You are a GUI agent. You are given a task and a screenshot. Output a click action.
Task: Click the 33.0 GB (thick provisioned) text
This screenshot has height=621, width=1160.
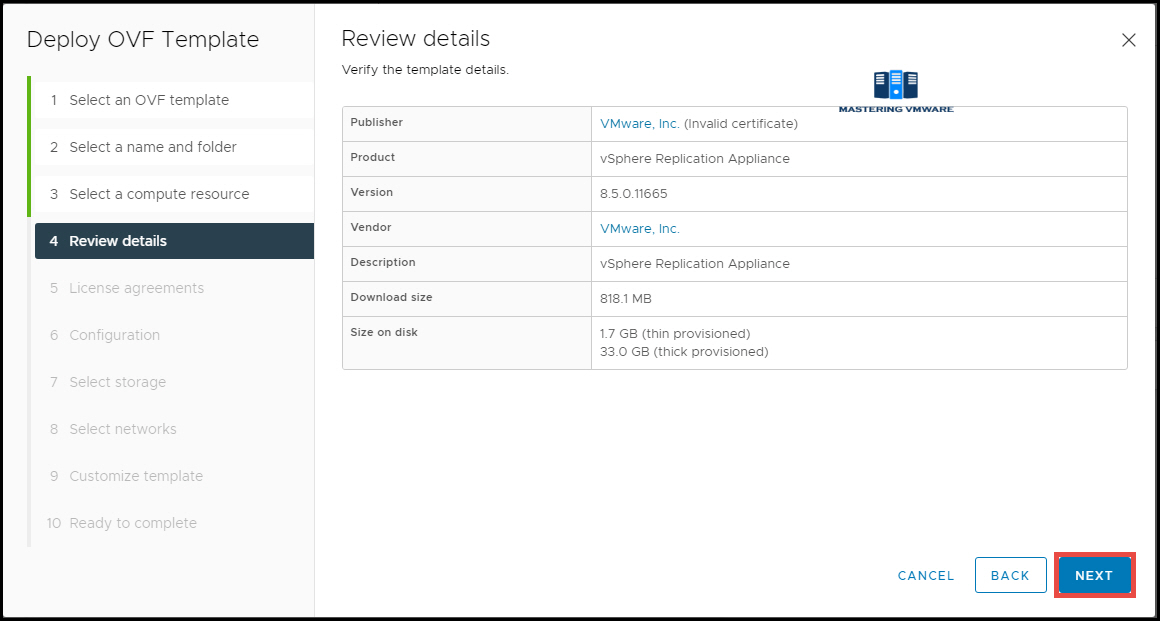[x=684, y=352]
